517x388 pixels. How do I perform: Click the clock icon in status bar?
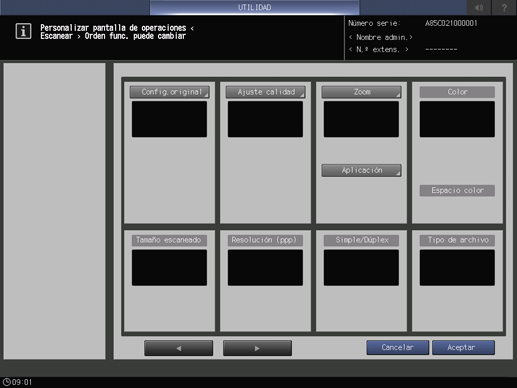[6, 382]
